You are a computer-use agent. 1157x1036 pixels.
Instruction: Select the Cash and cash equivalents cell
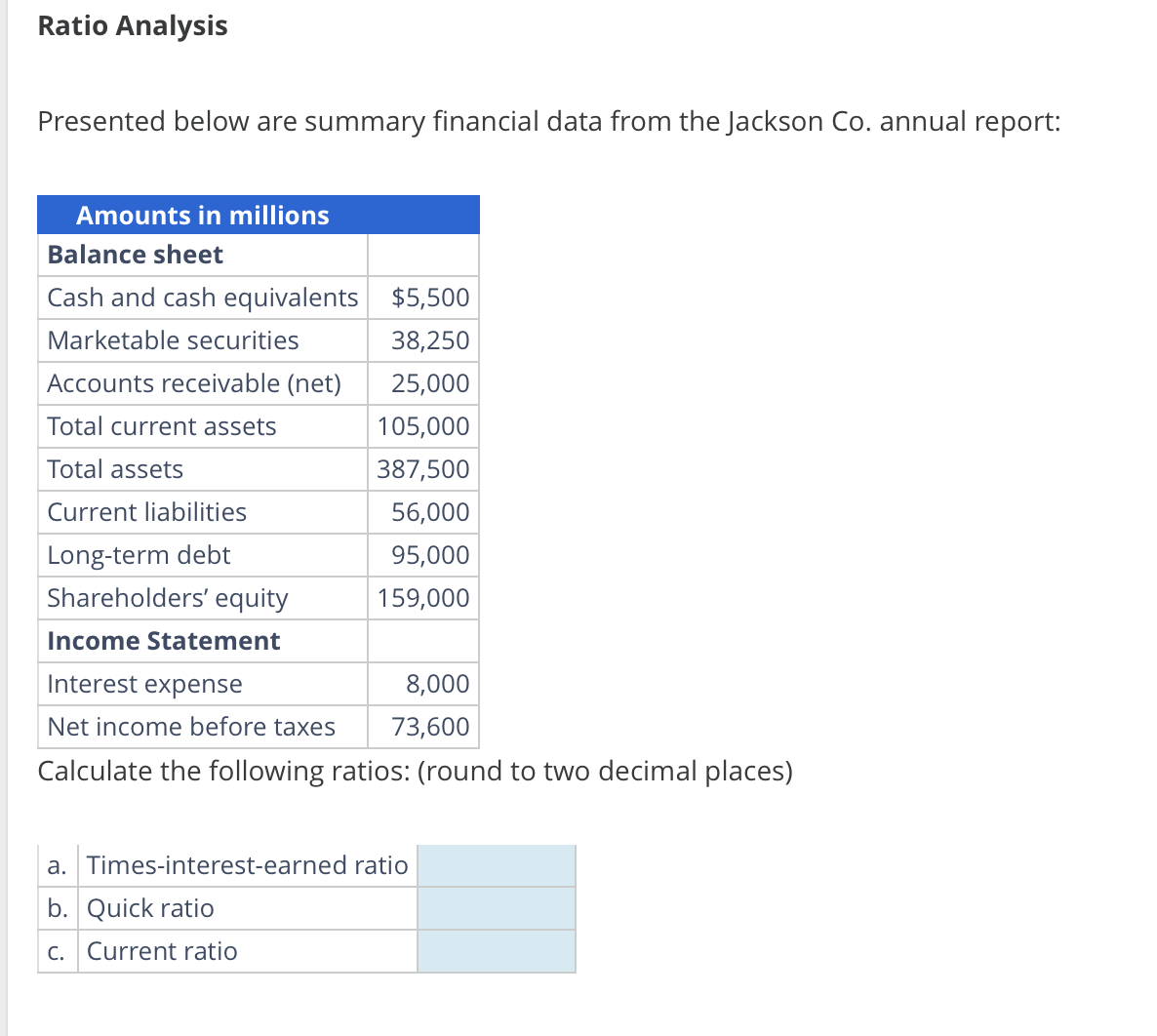click(202, 298)
